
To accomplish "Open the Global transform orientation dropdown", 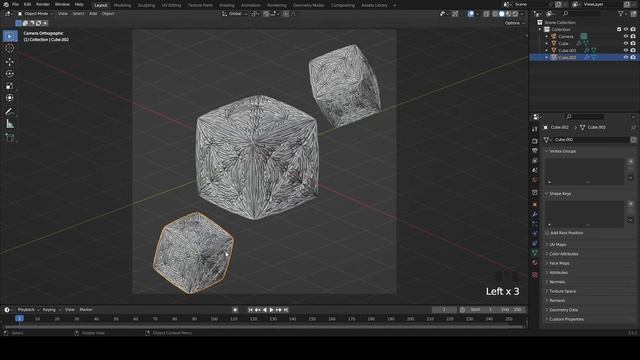I will pos(235,14).
